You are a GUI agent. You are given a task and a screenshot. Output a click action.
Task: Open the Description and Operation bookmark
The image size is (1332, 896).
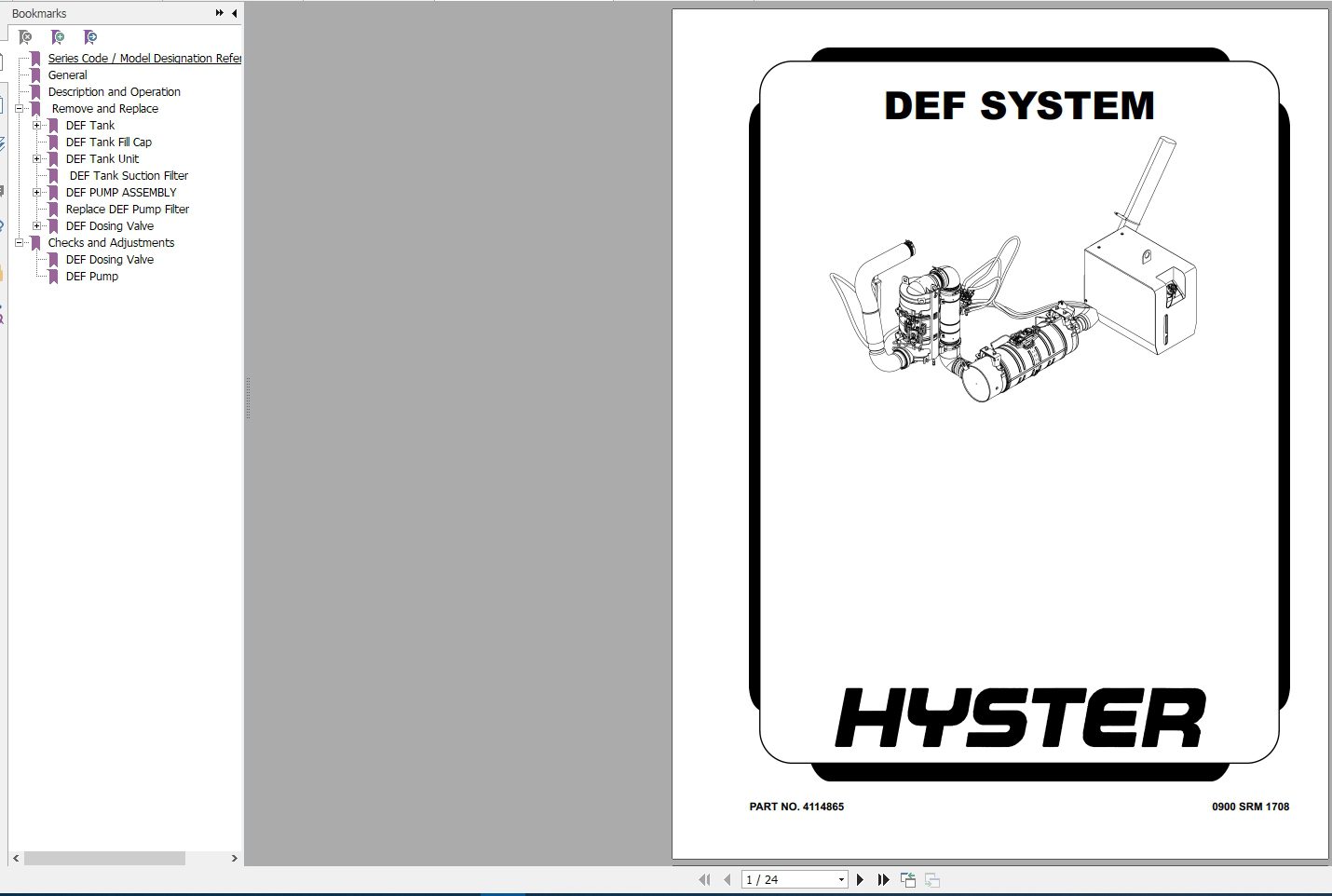tap(115, 92)
